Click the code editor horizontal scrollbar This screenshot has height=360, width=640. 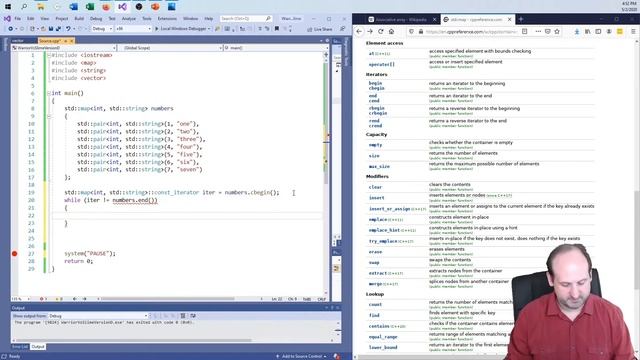(x=167, y=299)
